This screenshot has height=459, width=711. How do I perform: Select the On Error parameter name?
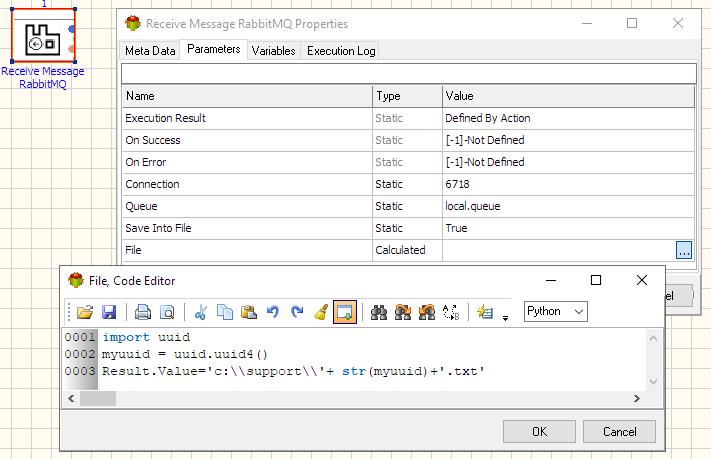[x=146, y=162]
